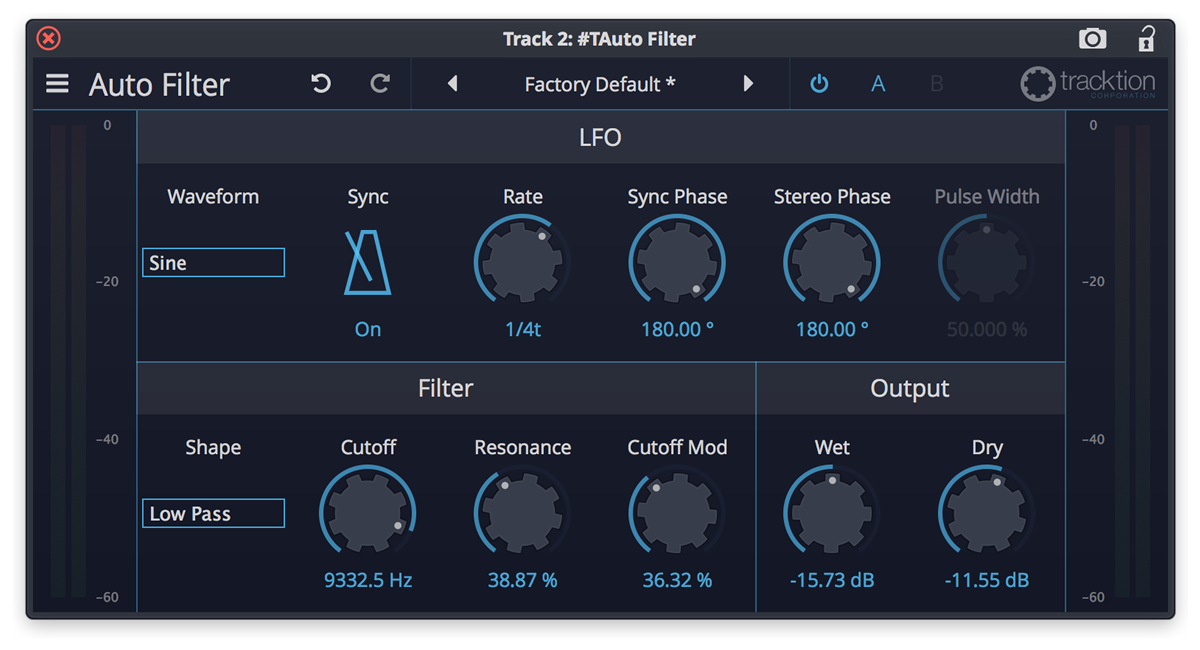Click the redo arrow icon
Viewport: 1200px width, 650px height.
(379, 84)
